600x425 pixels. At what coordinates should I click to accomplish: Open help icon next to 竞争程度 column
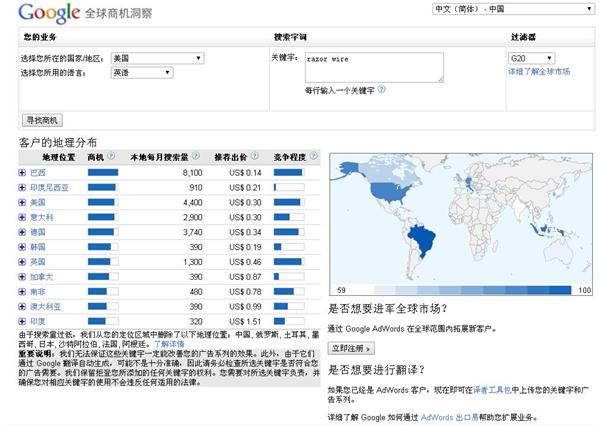[313, 156]
